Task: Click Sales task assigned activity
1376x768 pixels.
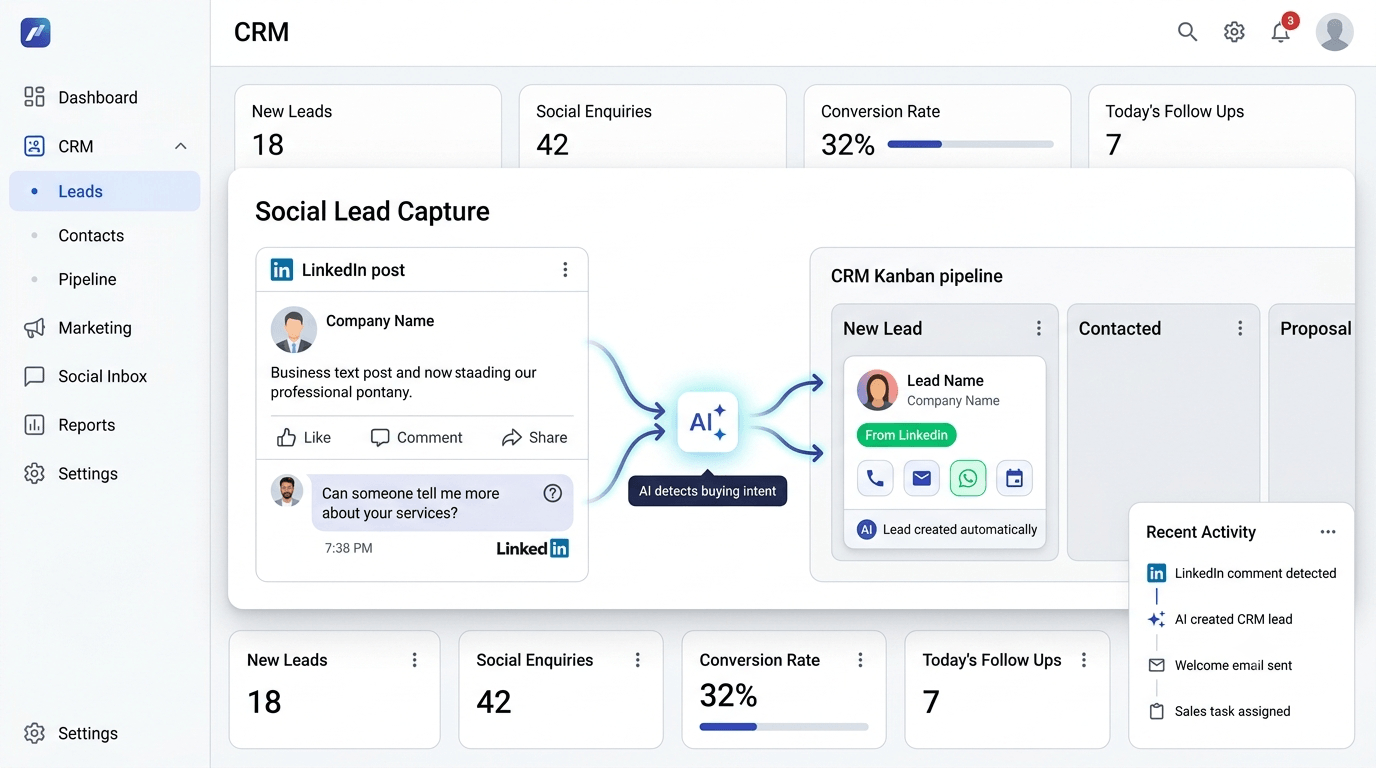Action: [1232, 711]
